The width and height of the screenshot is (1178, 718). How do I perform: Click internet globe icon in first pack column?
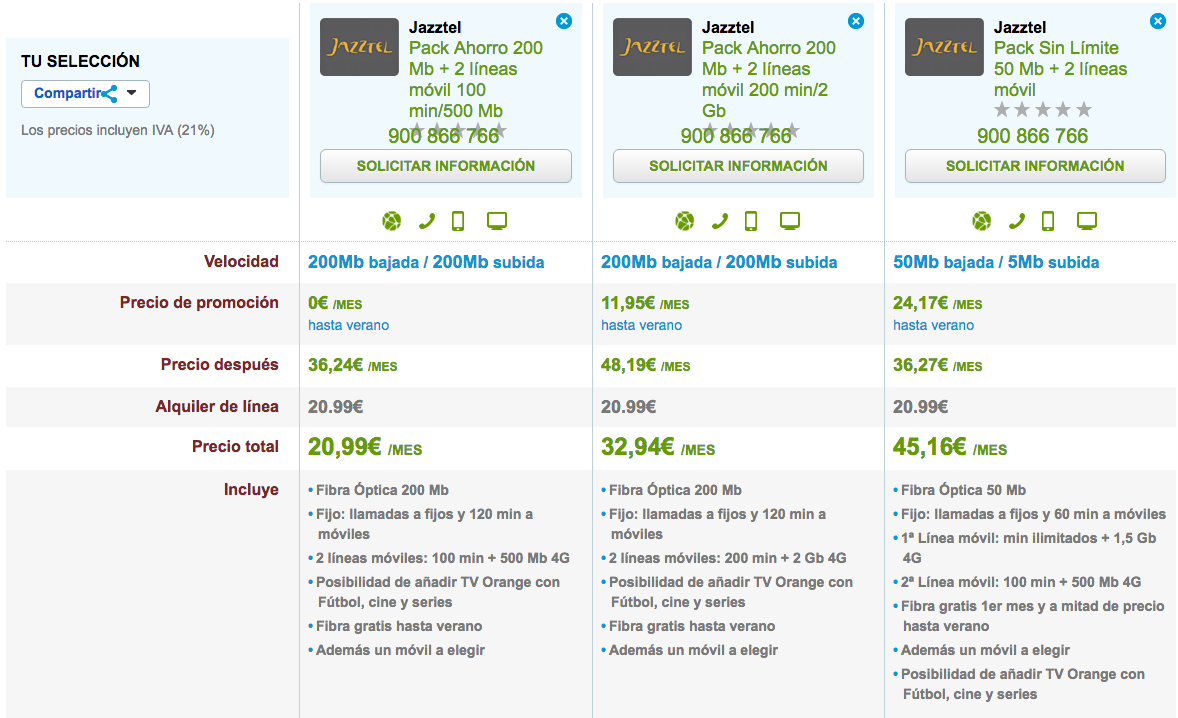coord(391,221)
